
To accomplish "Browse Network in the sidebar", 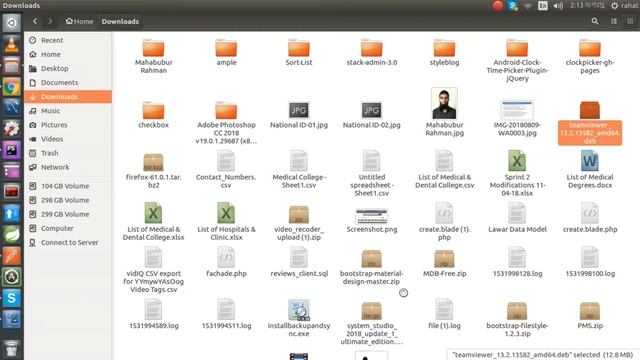I will click(x=68, y=167).
